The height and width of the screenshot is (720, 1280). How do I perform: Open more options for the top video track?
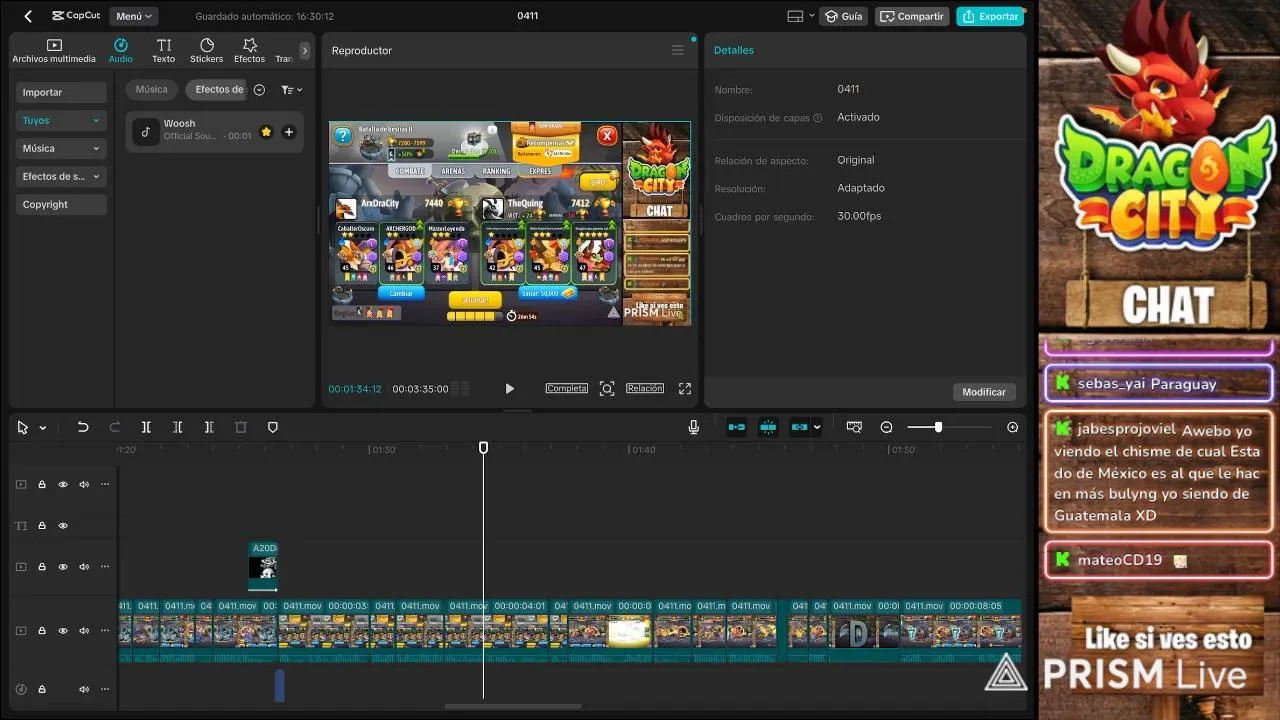pos(105,484)
